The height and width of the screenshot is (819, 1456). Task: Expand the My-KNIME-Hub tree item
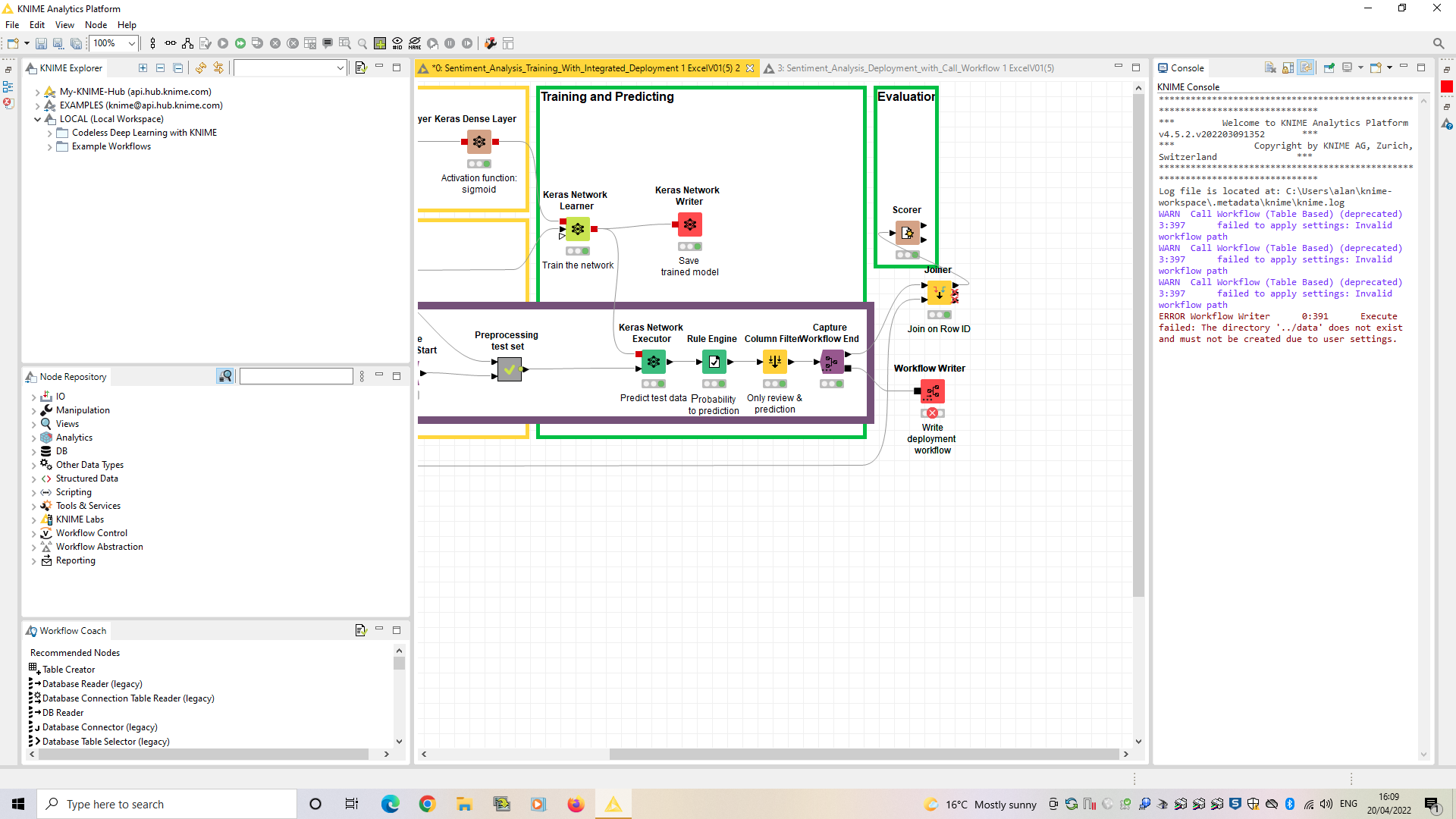(37, 92)
